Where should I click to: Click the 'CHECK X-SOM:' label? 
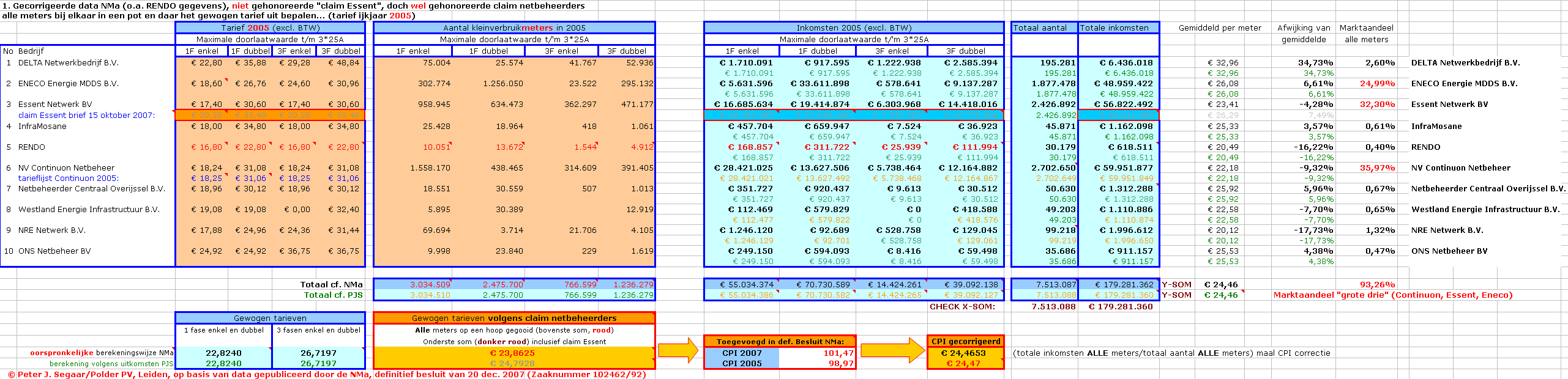coord(962,306)
